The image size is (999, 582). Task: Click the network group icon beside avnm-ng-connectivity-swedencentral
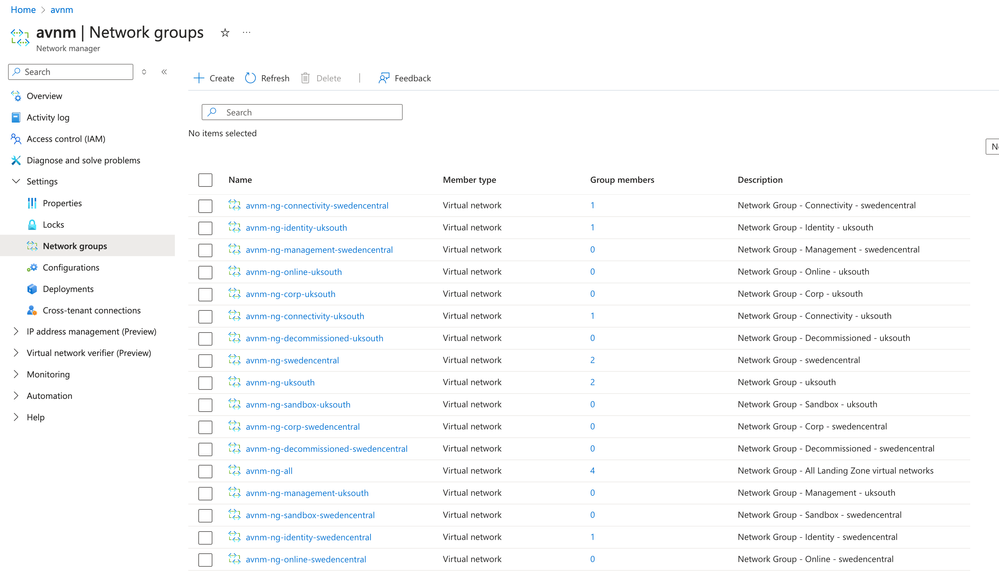(x=234, y=205)
